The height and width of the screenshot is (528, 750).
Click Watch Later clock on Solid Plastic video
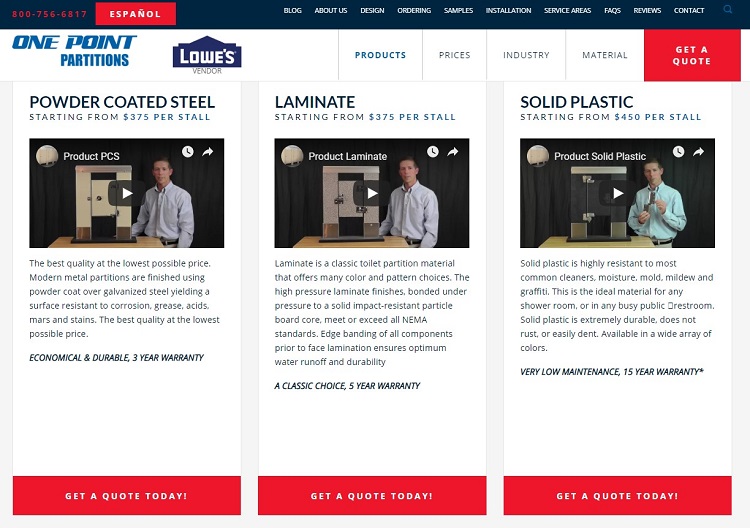pyautogui.click(x=678, y=152)
